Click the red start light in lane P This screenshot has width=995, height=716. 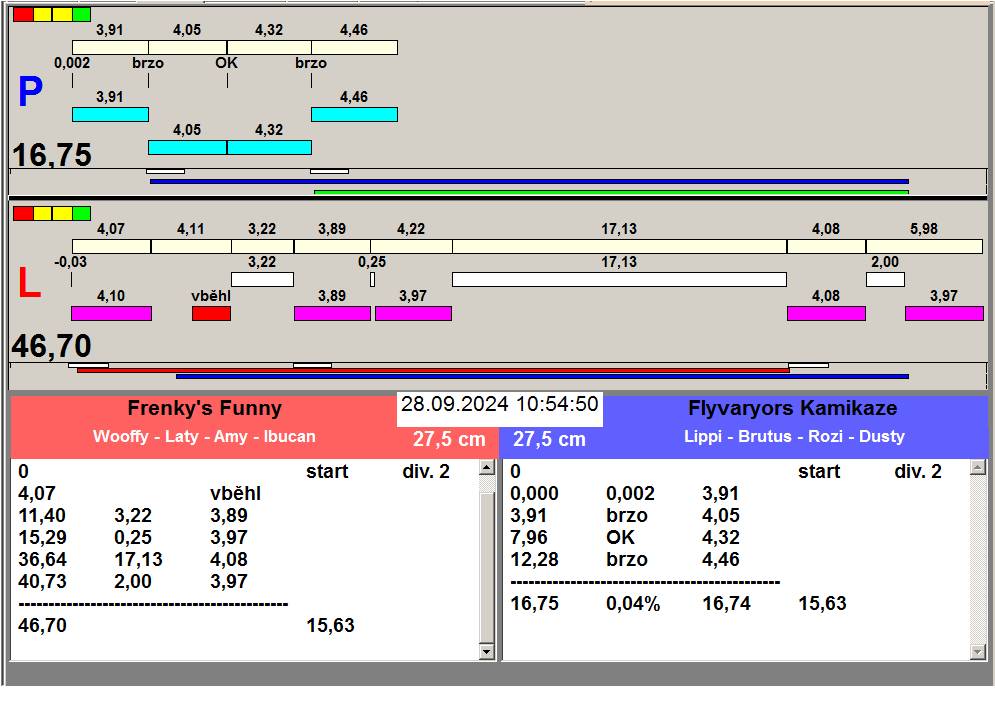coord(23,15)
